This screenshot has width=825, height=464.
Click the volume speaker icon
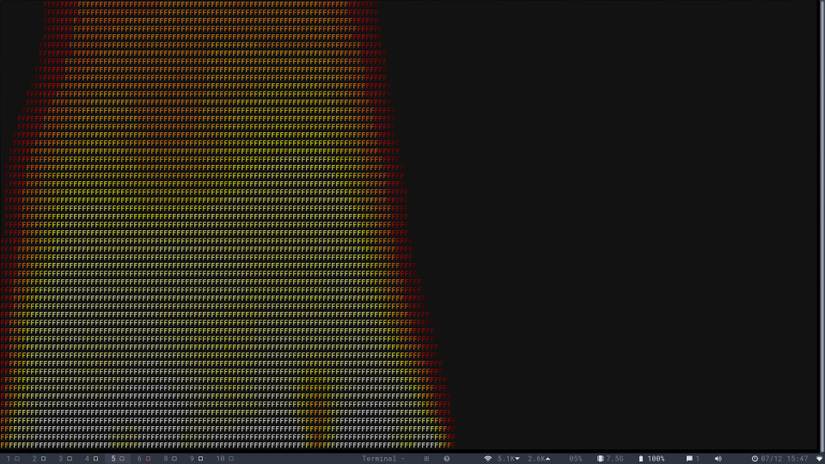click(x=718, y=459)
